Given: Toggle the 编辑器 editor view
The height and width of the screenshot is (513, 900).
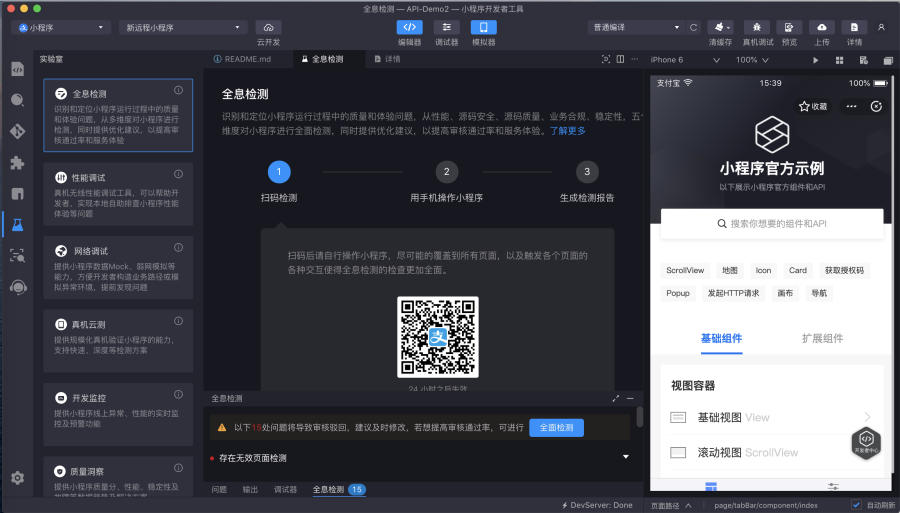Looking at the screenshot, I should pos(409,28).
